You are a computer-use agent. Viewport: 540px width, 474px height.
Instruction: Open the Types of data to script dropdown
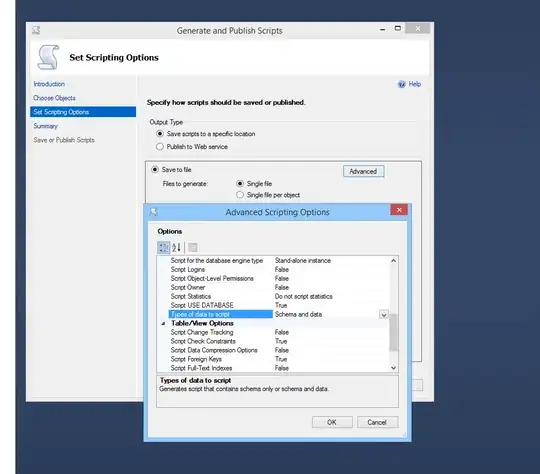pyautogui.click(x=384, y=315)
